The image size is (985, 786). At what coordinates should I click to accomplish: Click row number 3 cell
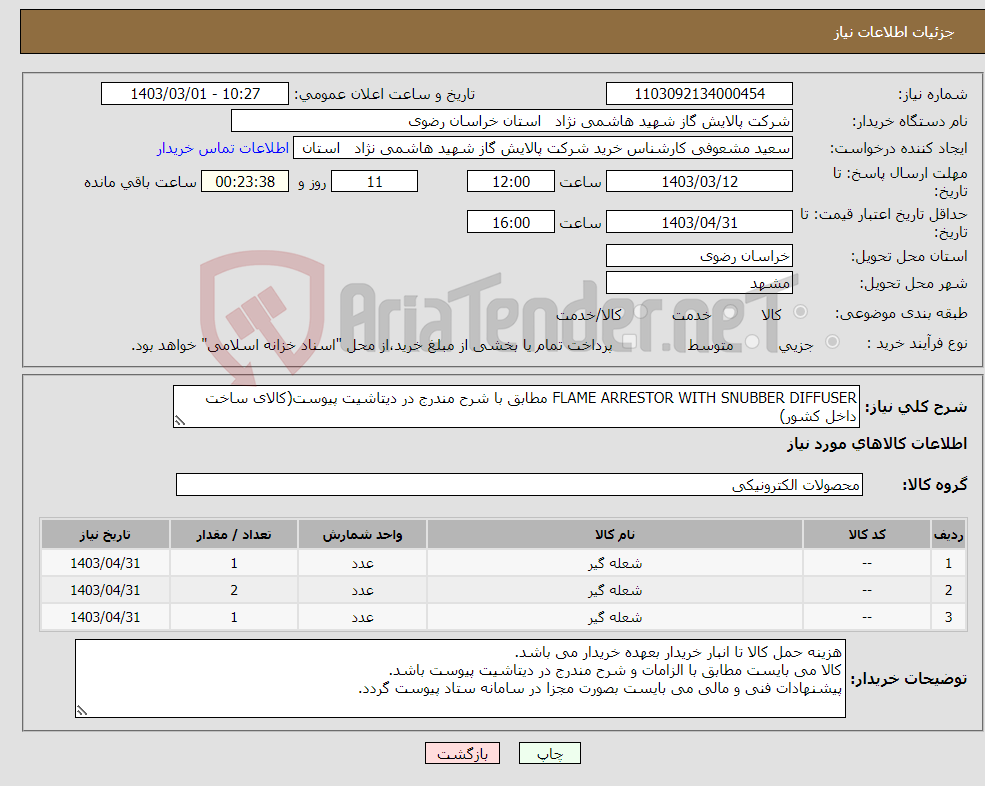[949, 618]
